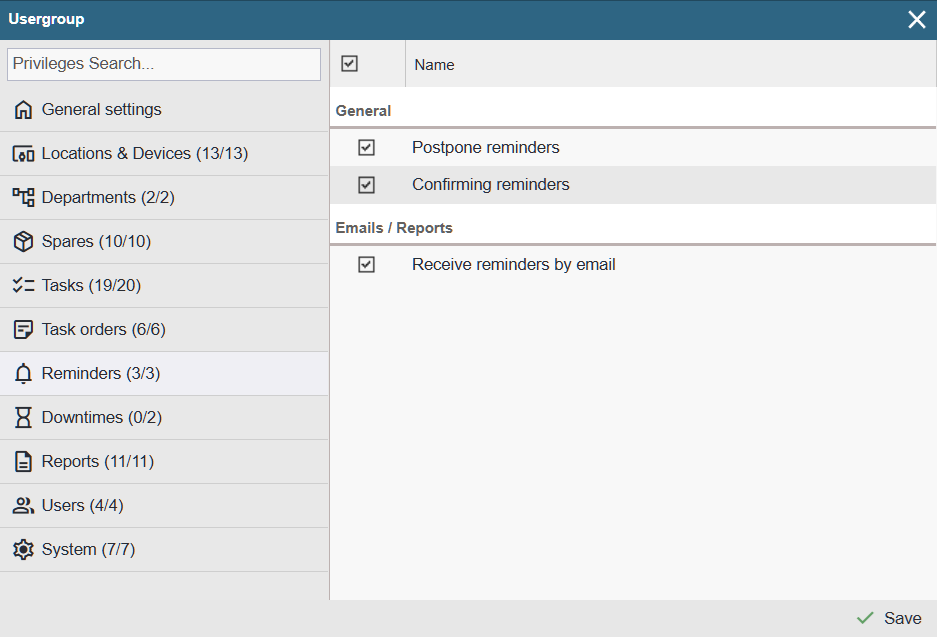Click the Privileges Search input field

point(164,64)
